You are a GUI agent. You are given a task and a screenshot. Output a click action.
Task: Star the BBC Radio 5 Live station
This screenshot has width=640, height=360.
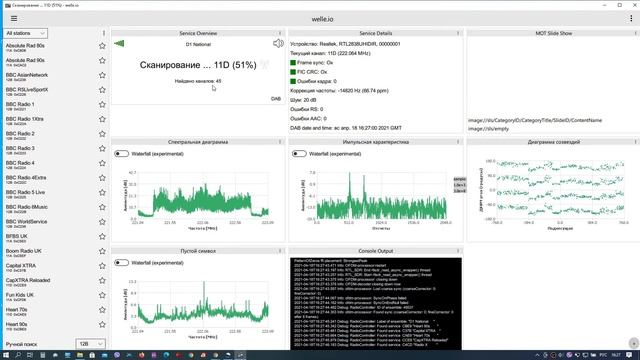pyautogui.click(x=102, y=193)
